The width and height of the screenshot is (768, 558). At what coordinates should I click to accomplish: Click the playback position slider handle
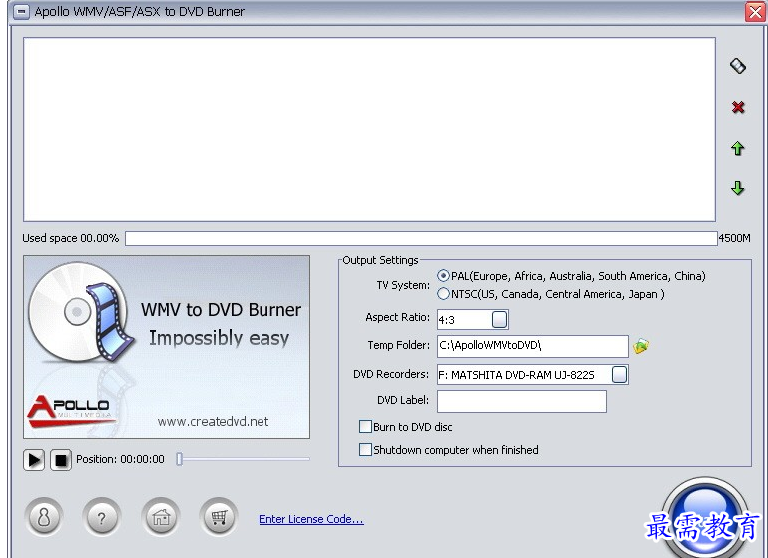(x=179, y=459)
